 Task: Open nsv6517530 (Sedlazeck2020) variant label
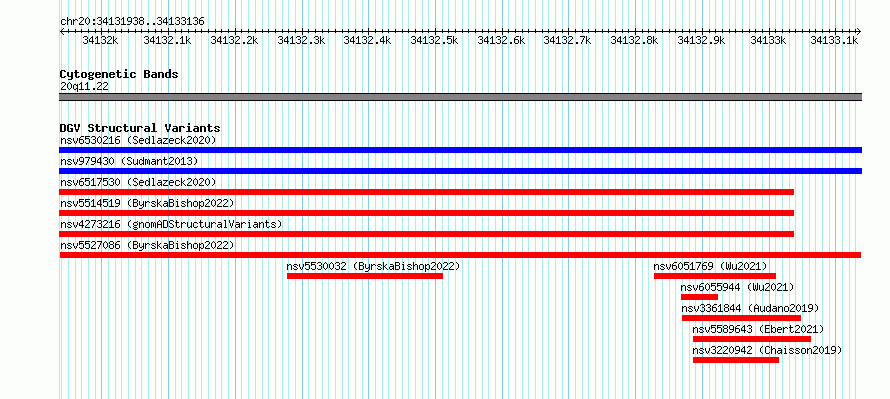138,182
